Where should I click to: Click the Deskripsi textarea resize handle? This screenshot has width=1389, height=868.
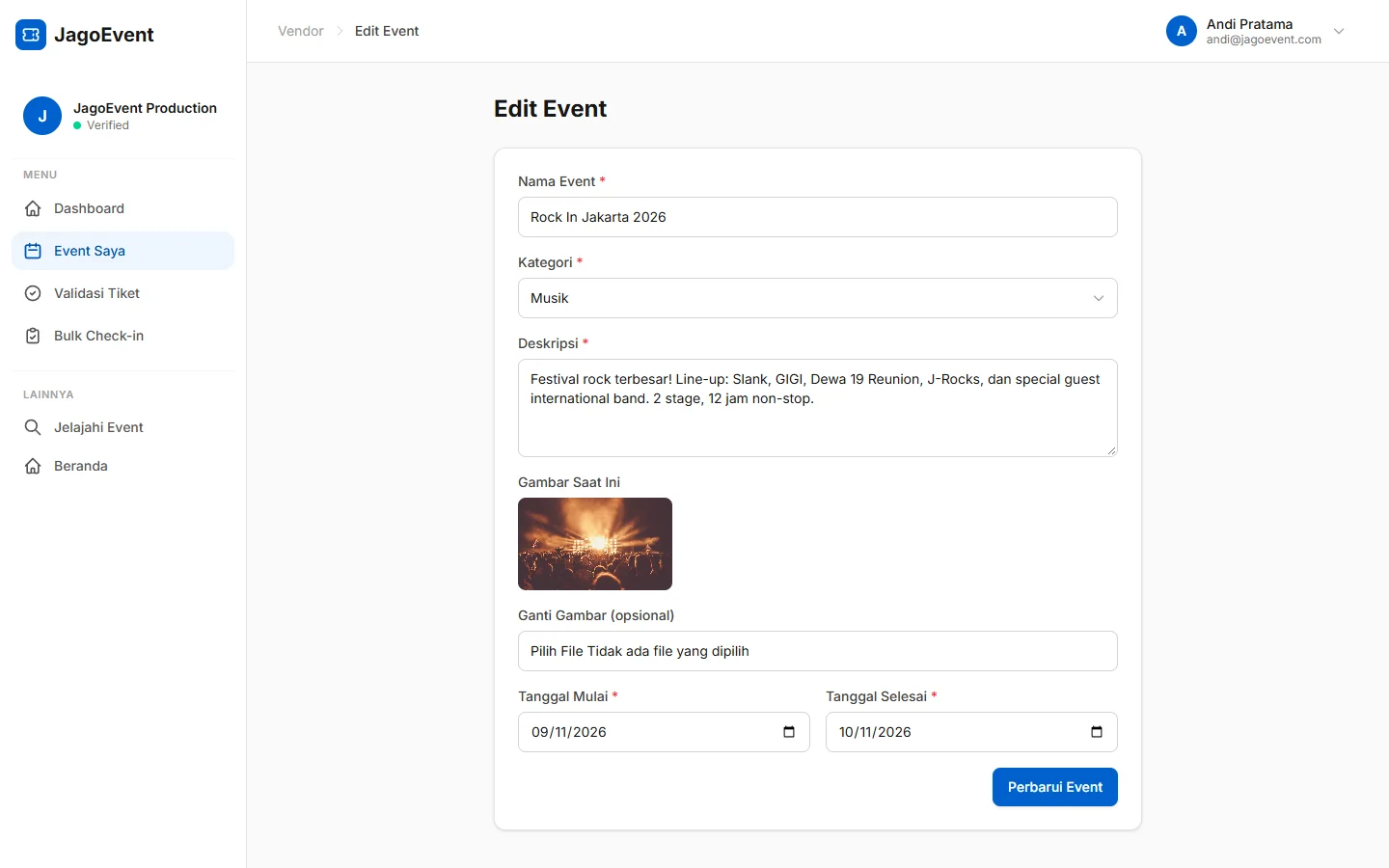pos(1111,450)
